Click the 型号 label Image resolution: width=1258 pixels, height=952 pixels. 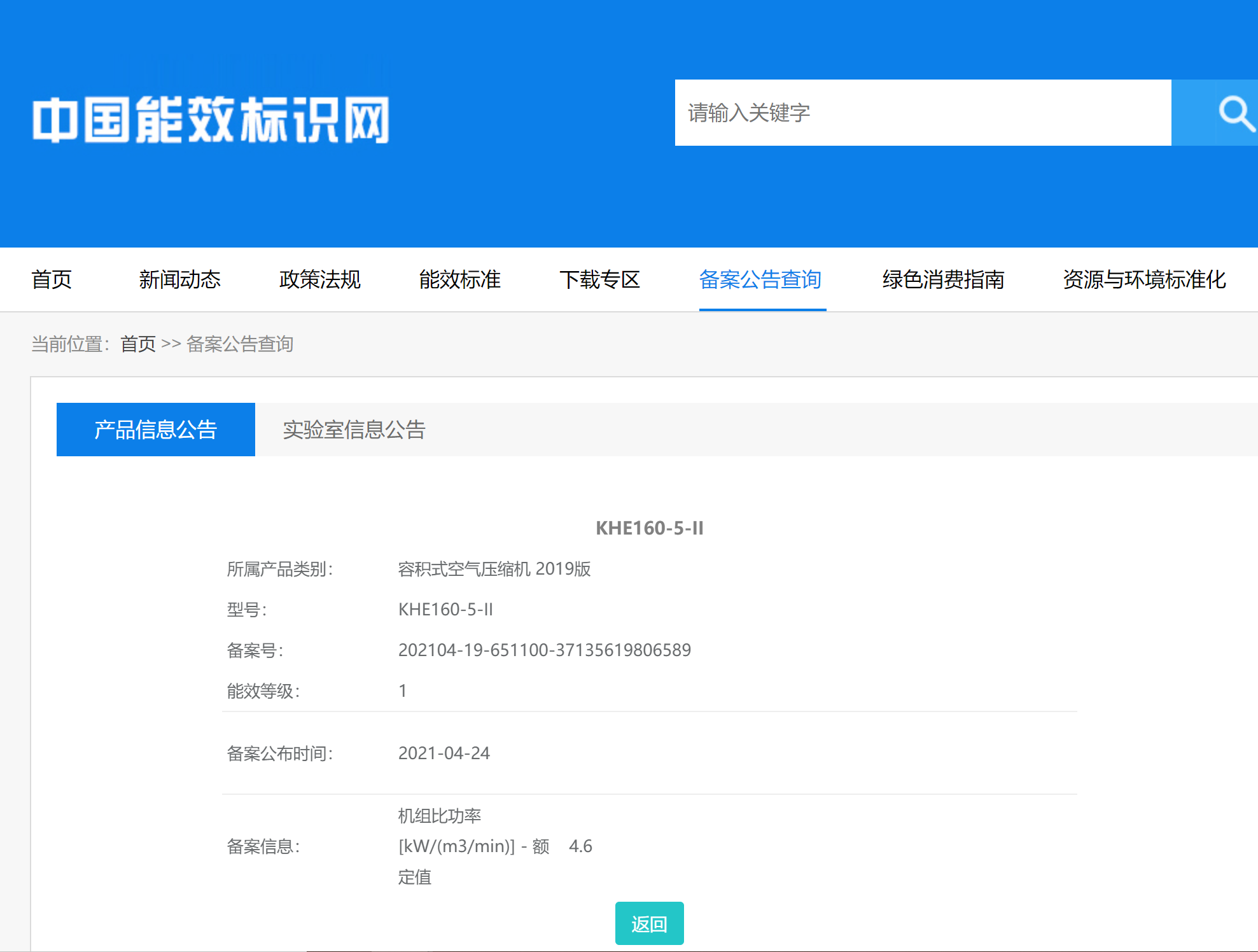247,610
